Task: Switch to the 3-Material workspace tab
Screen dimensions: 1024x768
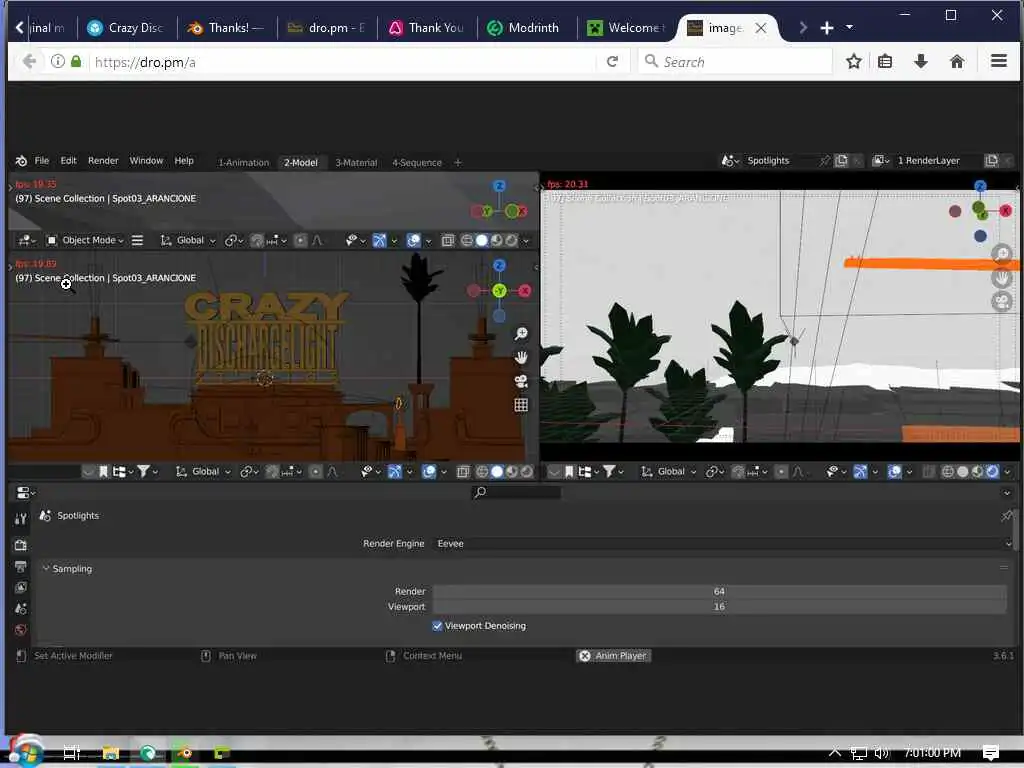Action: point(356,163)
